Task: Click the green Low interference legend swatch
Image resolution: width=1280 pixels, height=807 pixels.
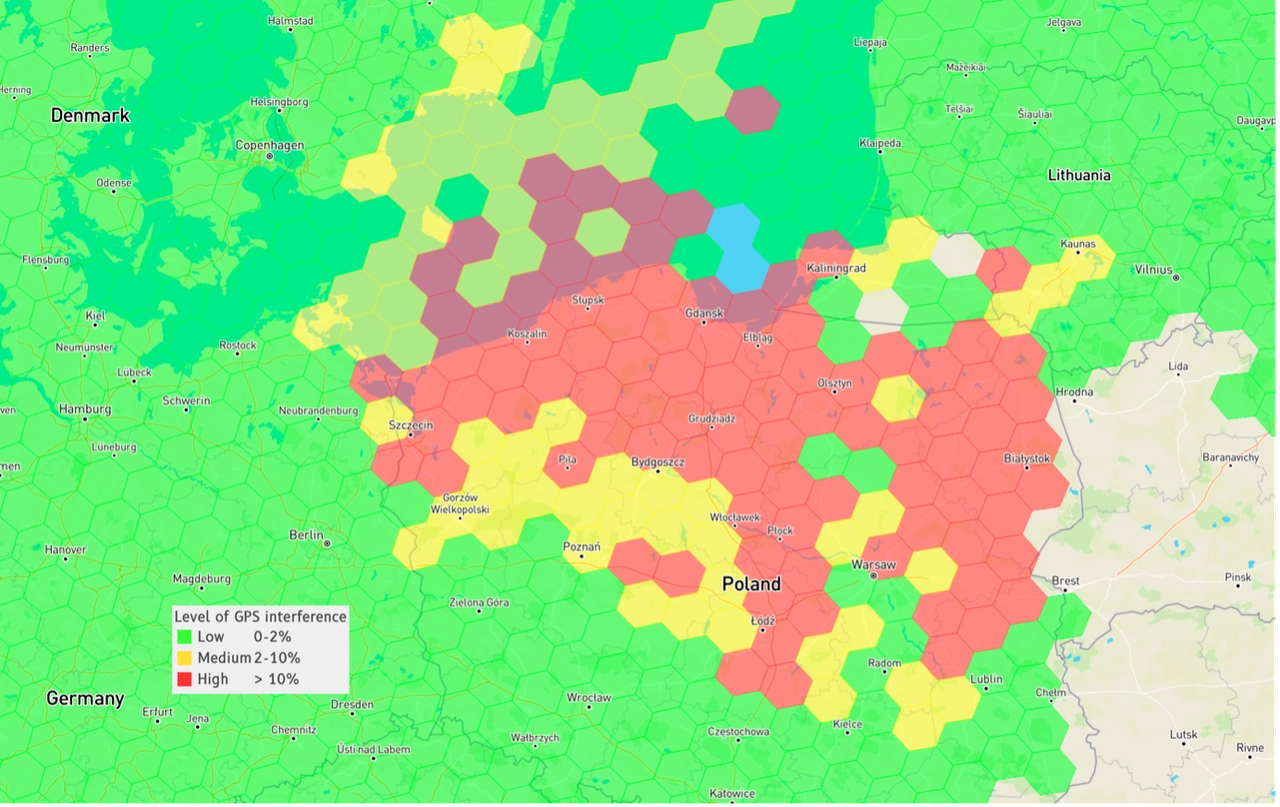Action: click(x=184, y=636)
